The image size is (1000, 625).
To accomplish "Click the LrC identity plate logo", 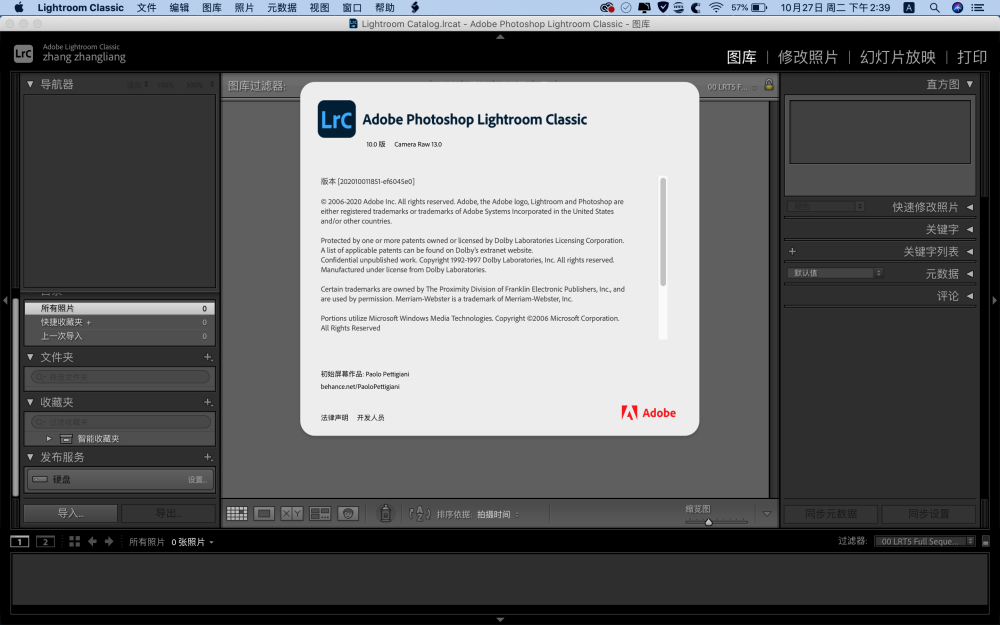I will [23, 54].
